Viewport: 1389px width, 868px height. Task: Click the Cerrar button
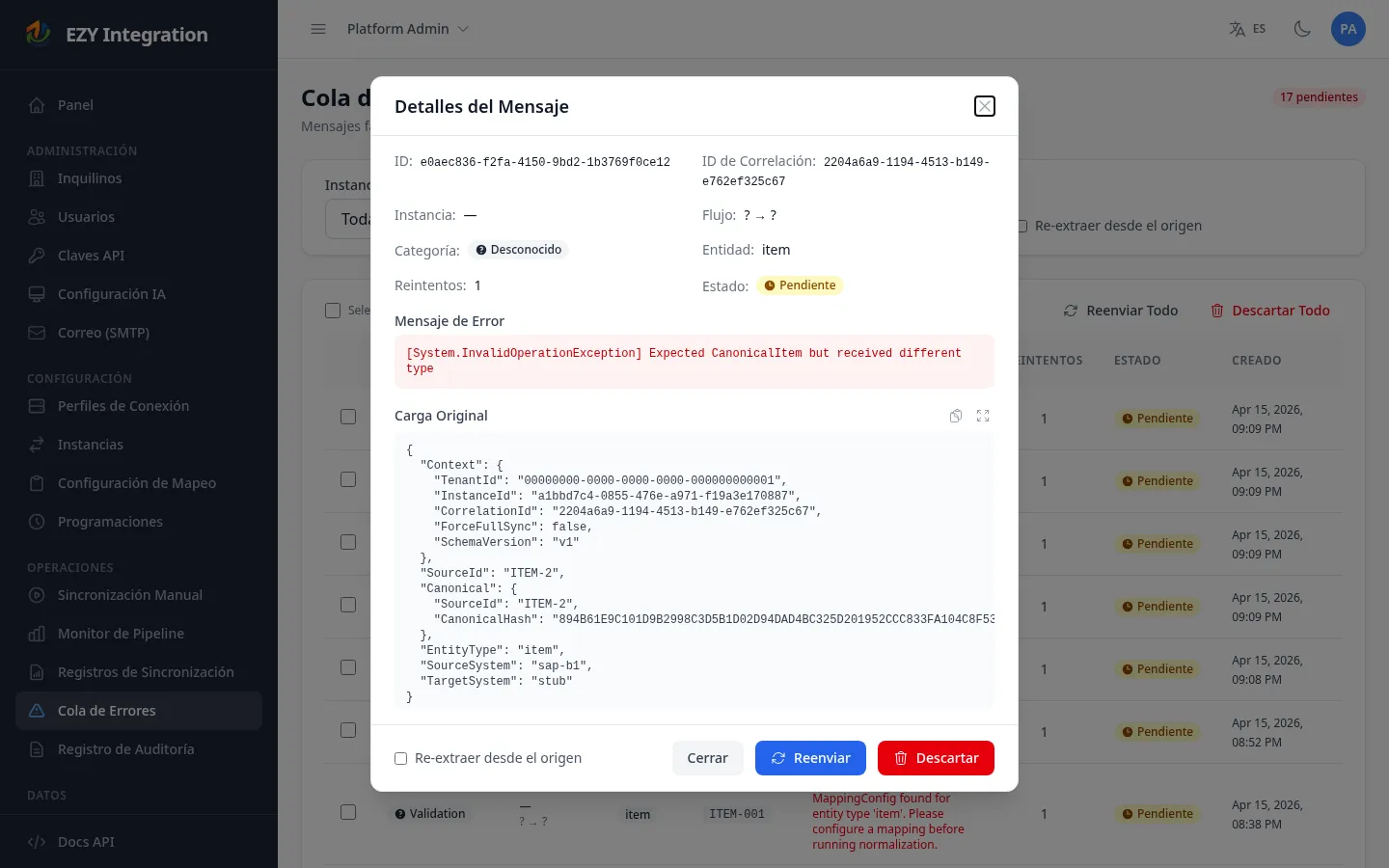coord(707,758)
